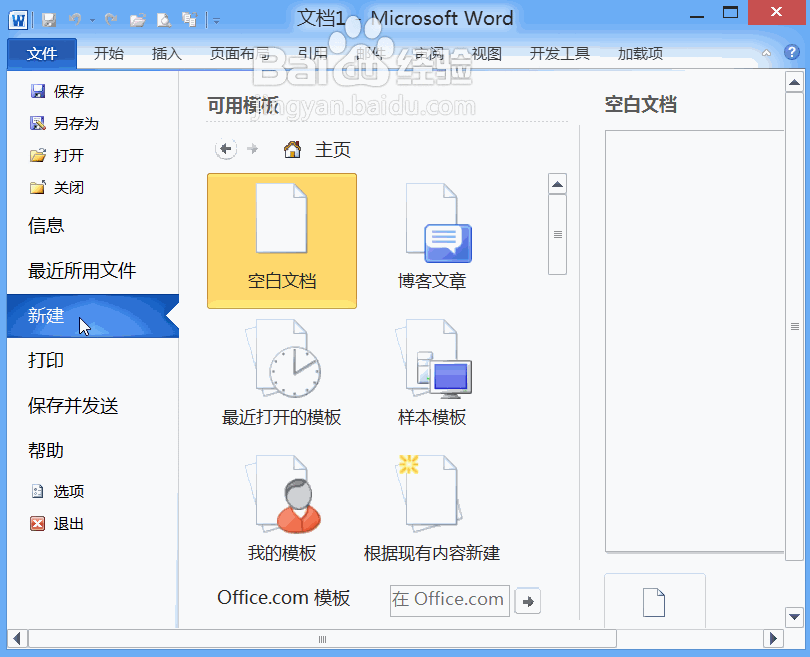Click the Print Preview magnifier icon

[x=164, y=20]
